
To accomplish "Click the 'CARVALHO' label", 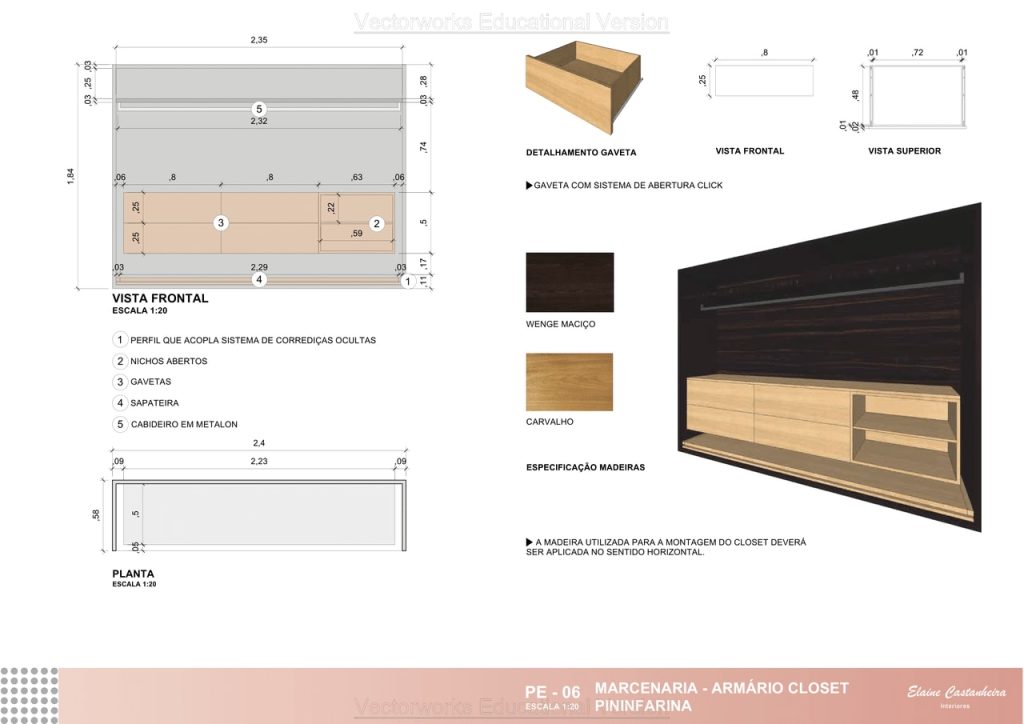I will click(550, 422).
